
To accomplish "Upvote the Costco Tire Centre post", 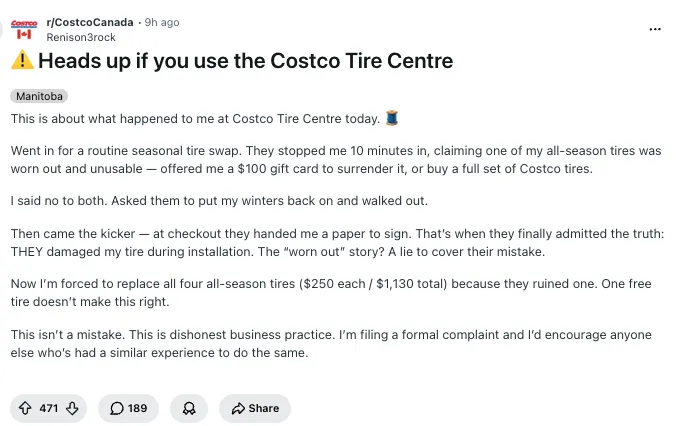I will (x=25, y=408).
